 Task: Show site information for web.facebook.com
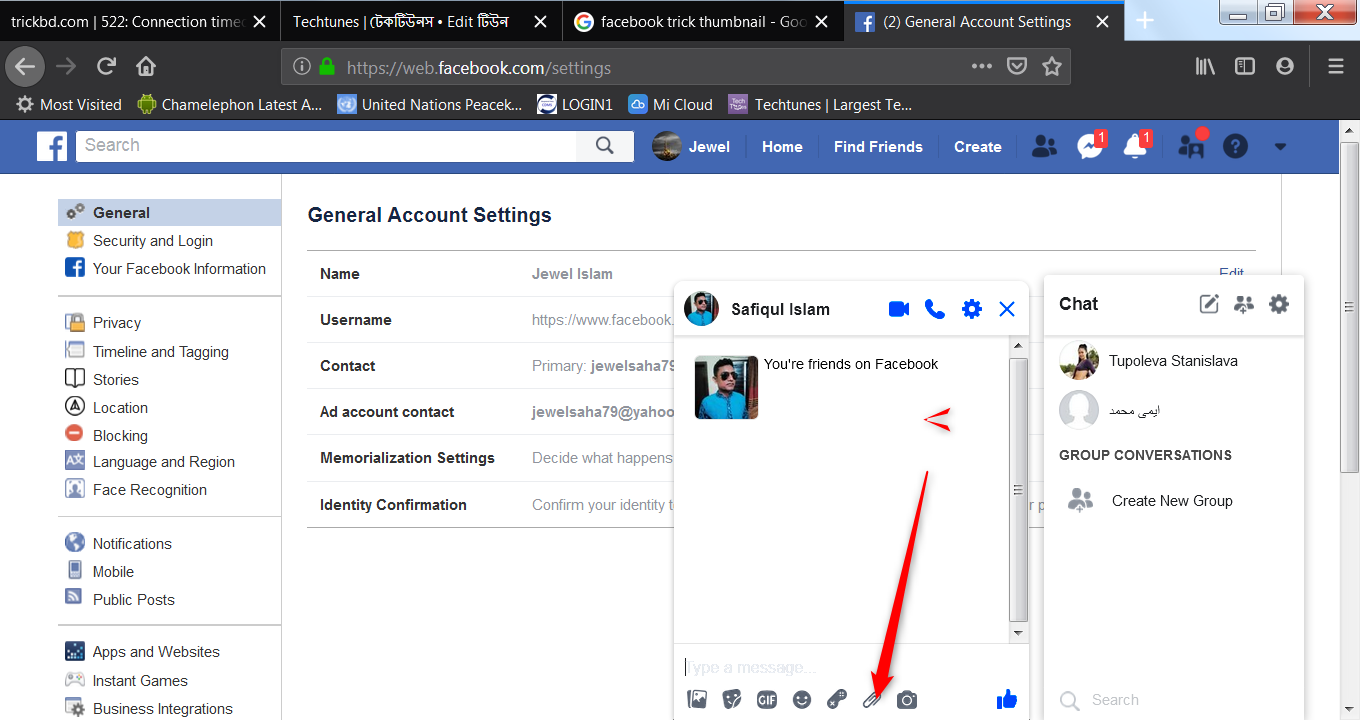pyautogui.click(x=302, y=67)
